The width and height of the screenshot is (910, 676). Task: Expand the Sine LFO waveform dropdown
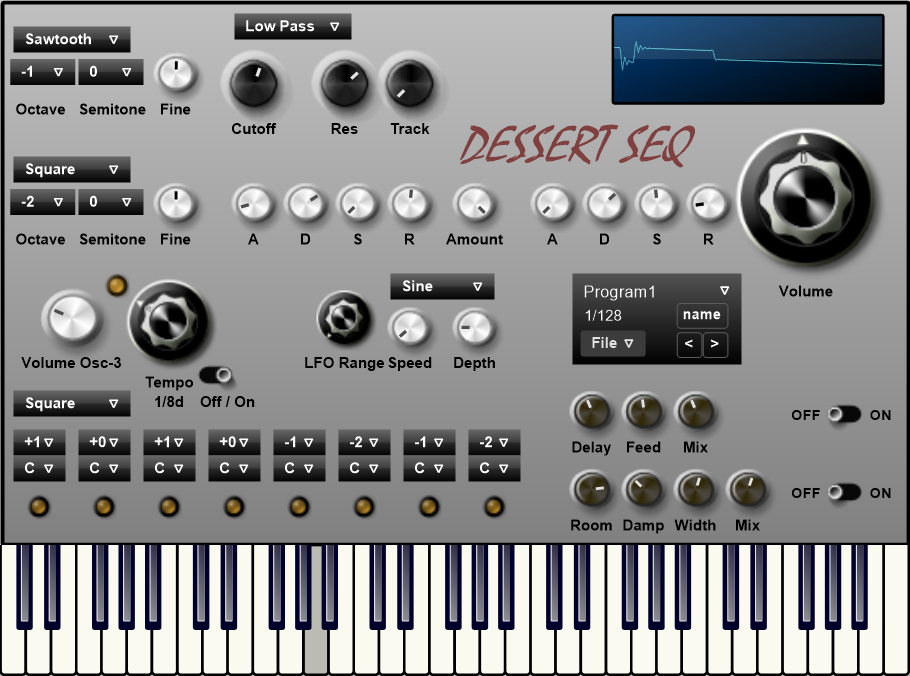click(x=442, y=287)
